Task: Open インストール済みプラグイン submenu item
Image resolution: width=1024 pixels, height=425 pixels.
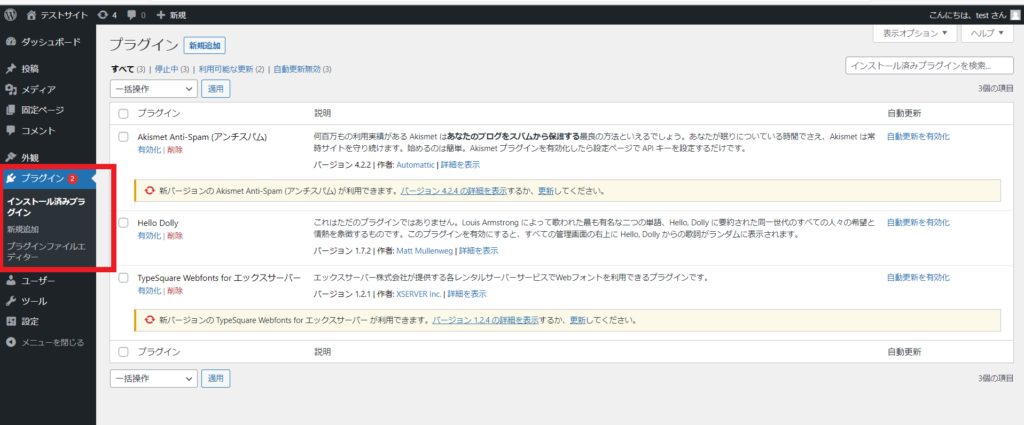Action: (44, 206)
